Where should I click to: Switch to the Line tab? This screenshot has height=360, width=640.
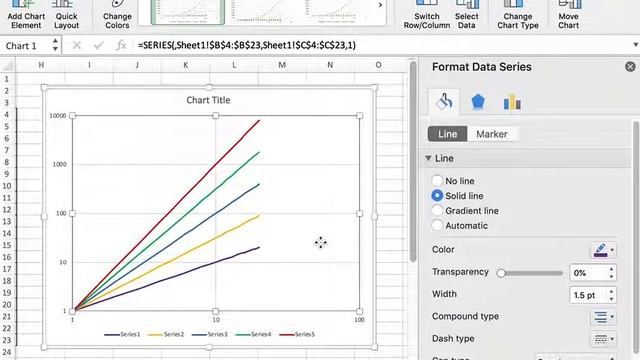click(447, 134)
